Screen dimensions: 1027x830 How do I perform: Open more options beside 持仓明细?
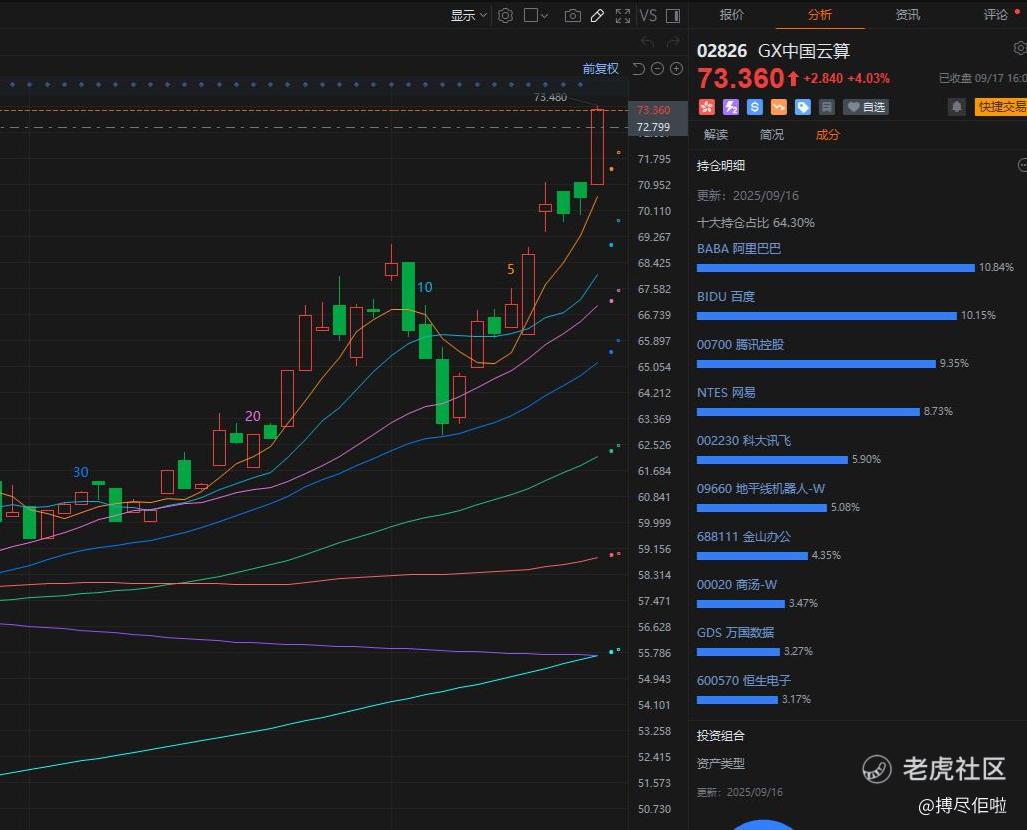click(x=1022, y=165)
